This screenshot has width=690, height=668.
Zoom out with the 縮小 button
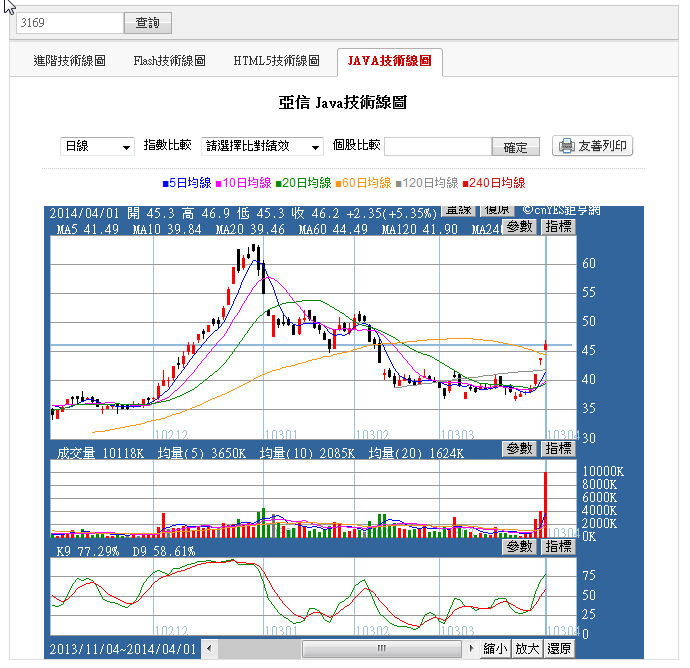[x=495, y=649]
